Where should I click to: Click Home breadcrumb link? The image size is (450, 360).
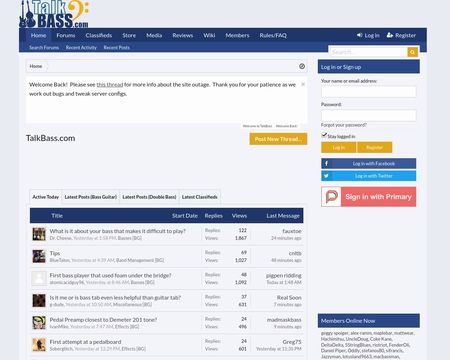pyautogui.click(x=36, y=66)
